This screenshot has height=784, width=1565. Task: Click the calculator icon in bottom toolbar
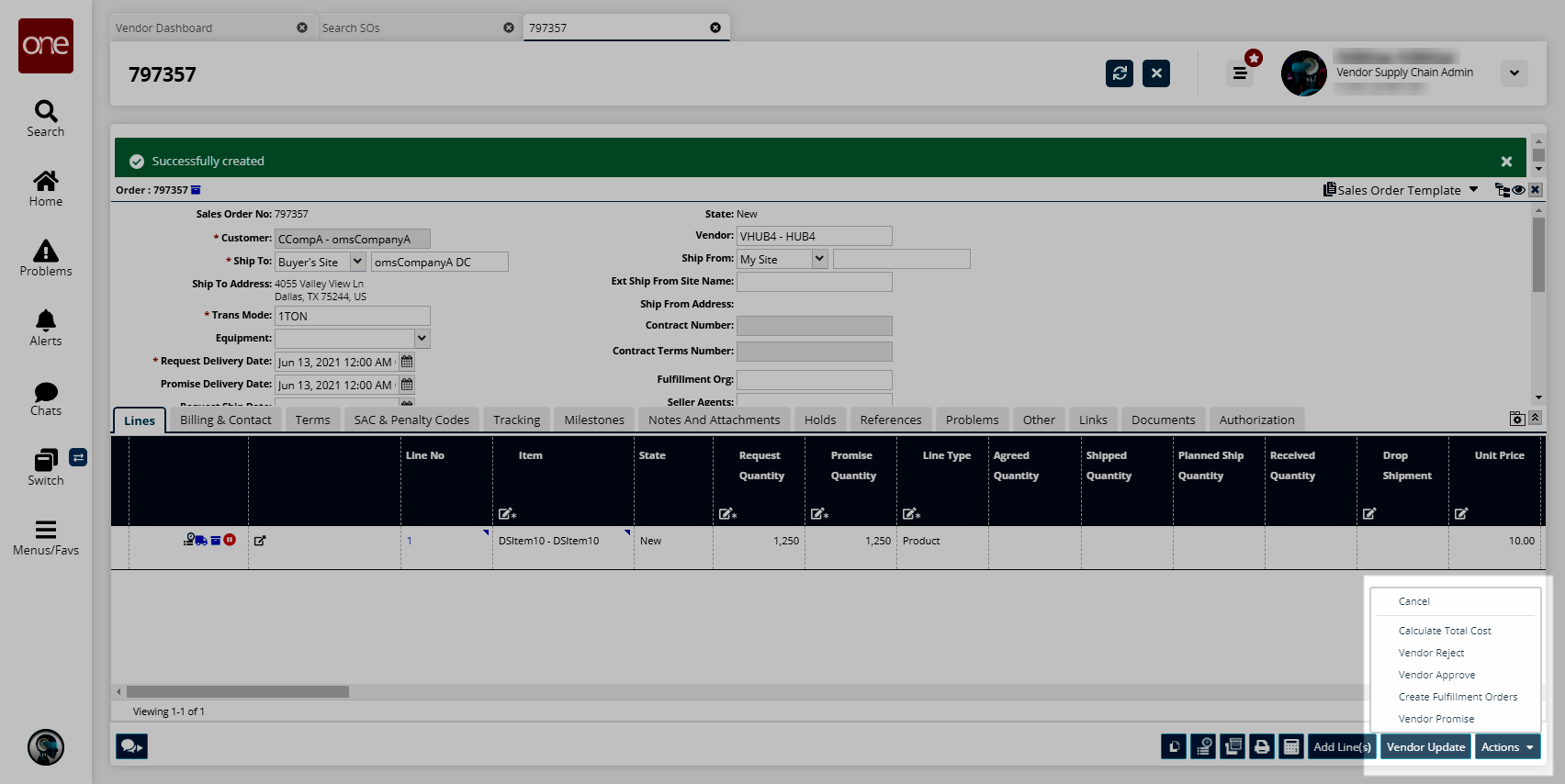click(x=1291, y=747)
